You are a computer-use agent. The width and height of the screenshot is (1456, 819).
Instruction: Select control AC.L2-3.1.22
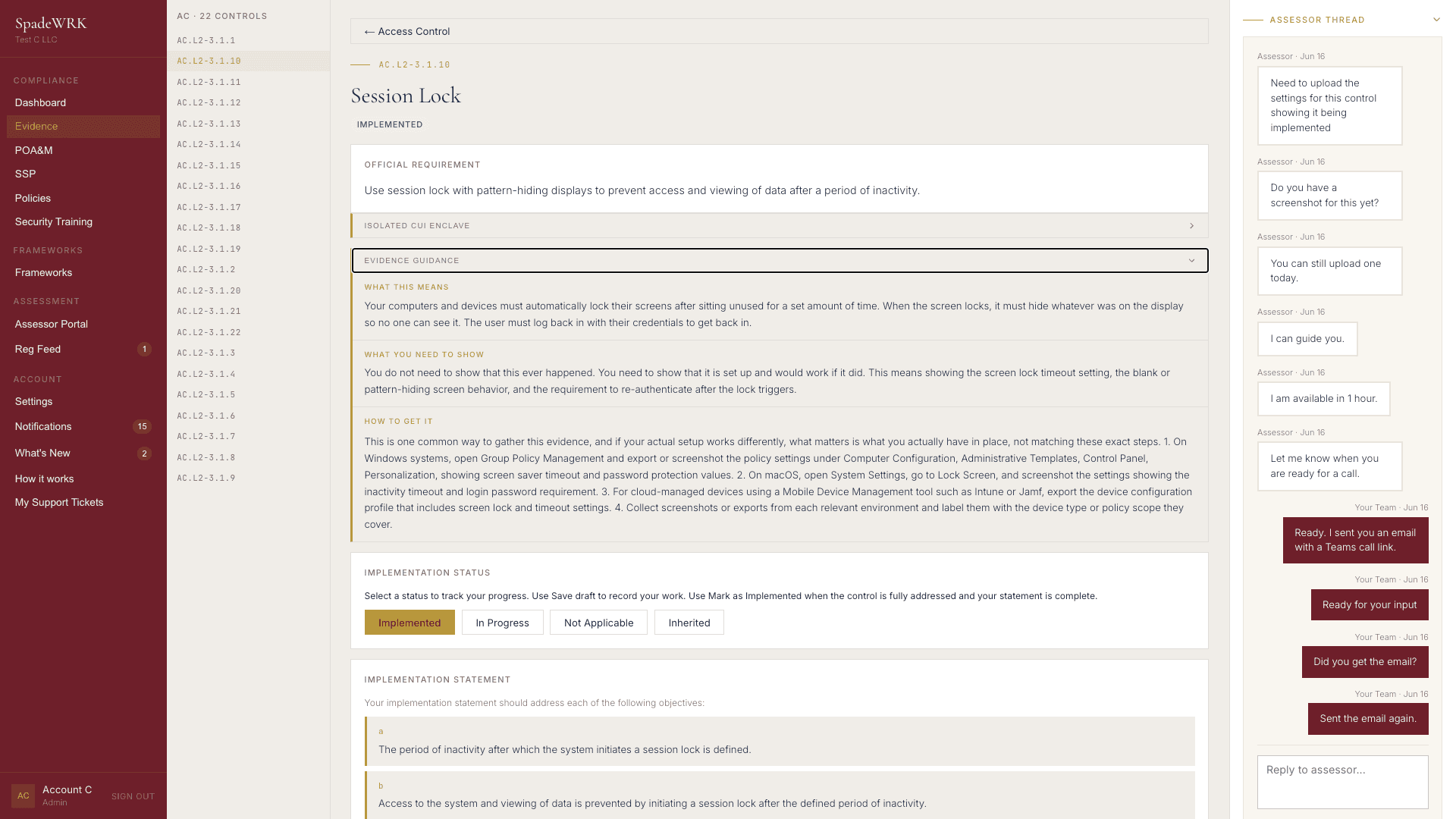coord(249,332)
